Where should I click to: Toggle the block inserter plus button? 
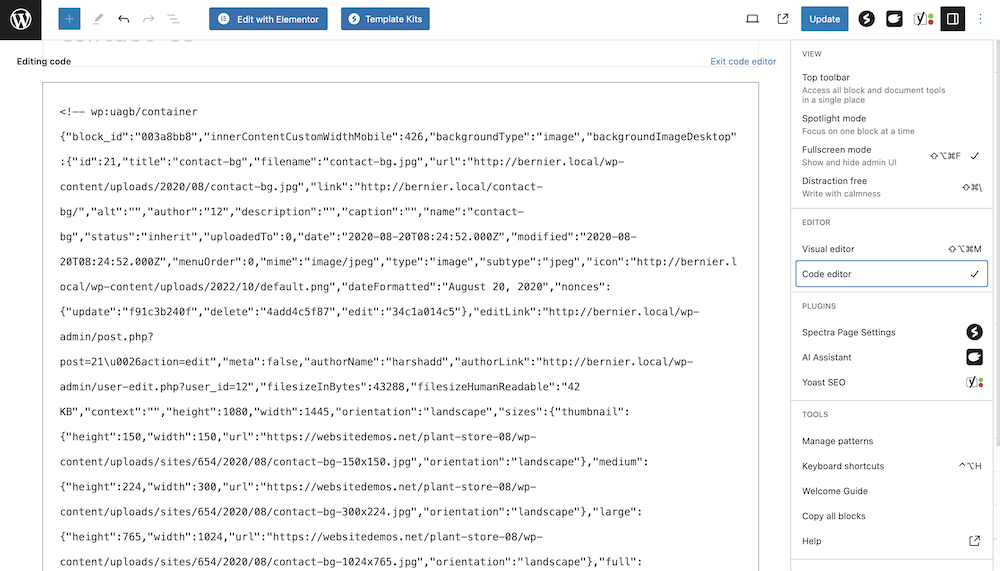pos(70,19)
